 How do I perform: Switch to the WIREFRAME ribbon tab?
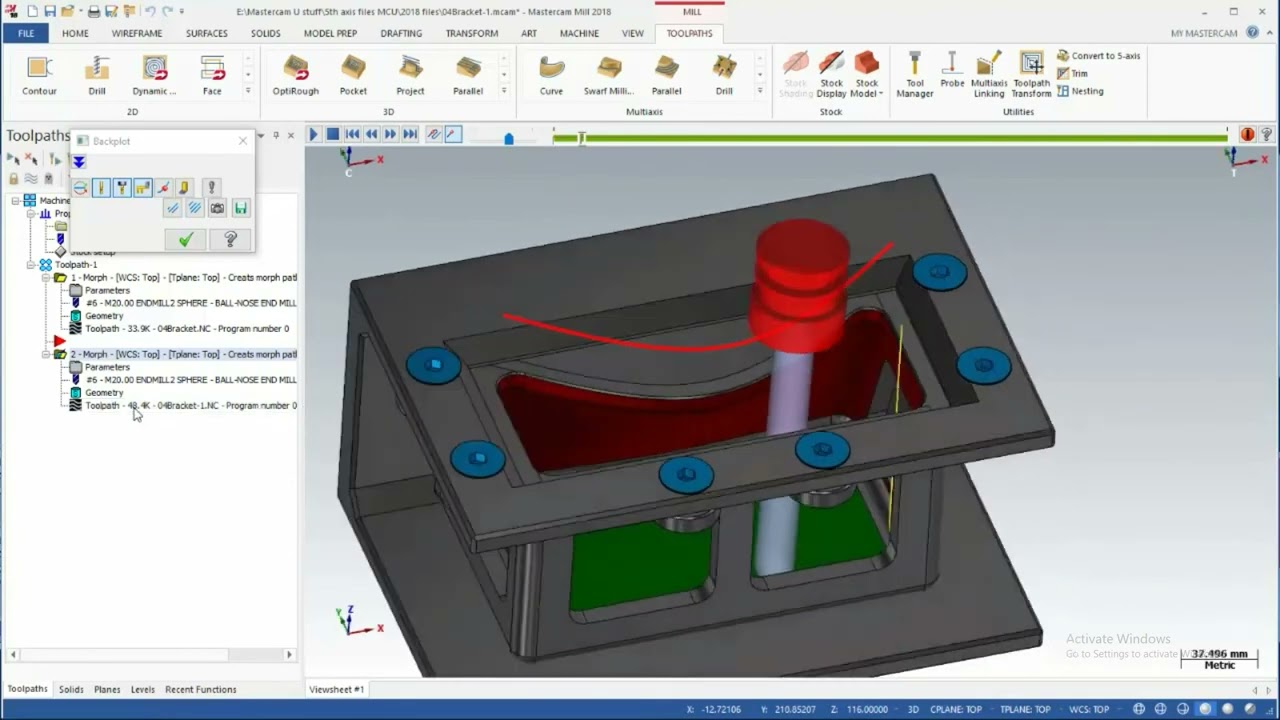[x=136, y=33]
